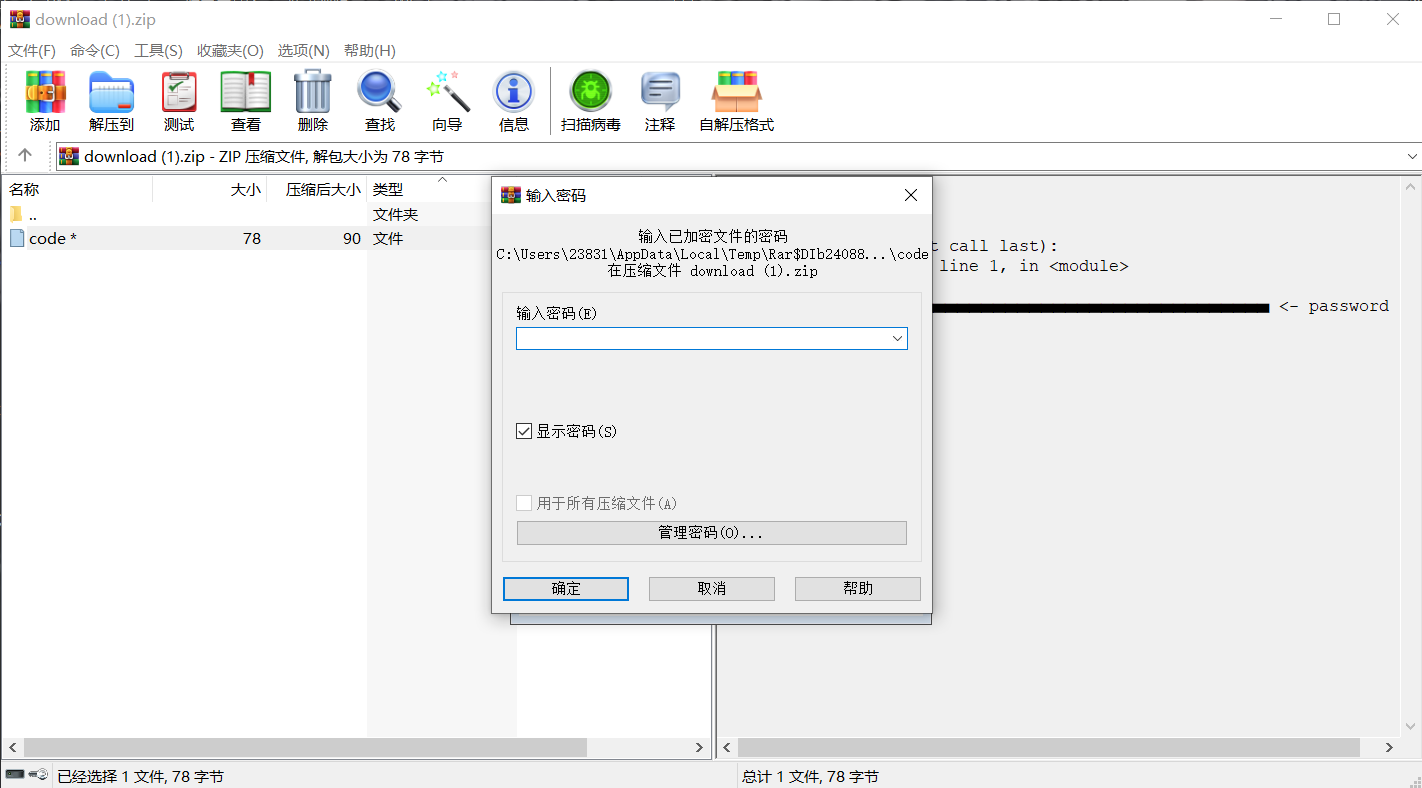1422x788 pixels.
Task: Click 已经选择 1 文件, 78 字节 status text
Action: (x=140, y=776)
